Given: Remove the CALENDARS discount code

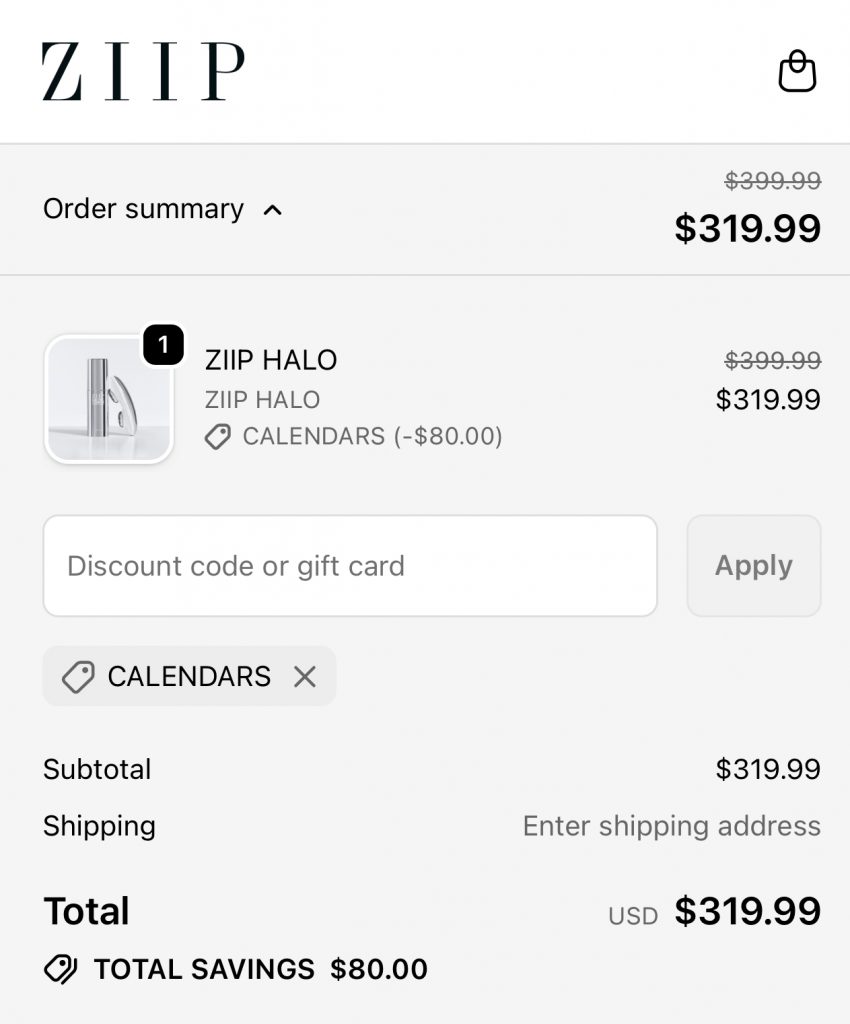Looking at the screenshot, I should [305, 677].
